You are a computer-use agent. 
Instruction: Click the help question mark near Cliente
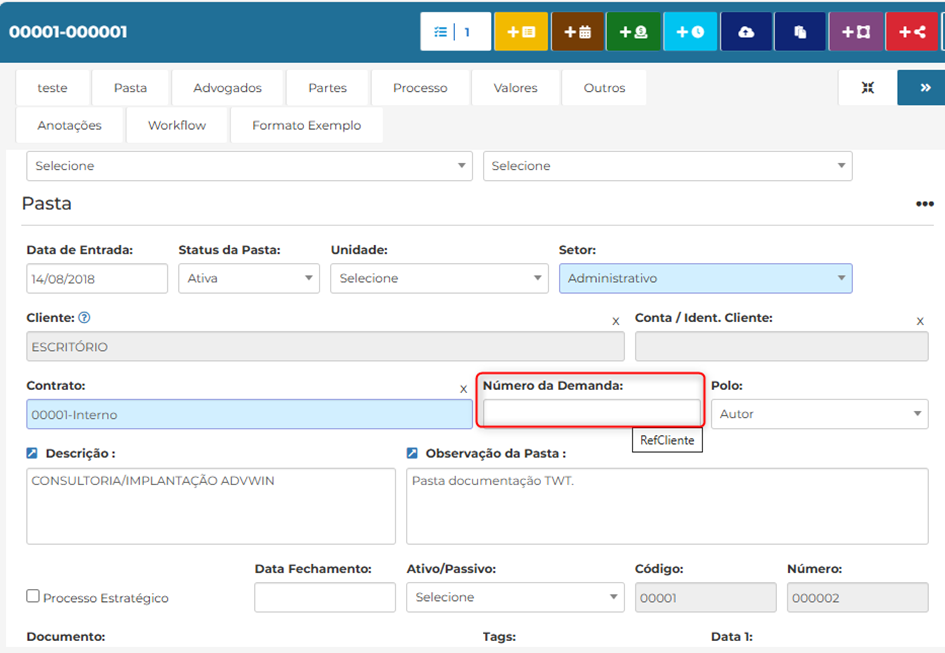84,318
